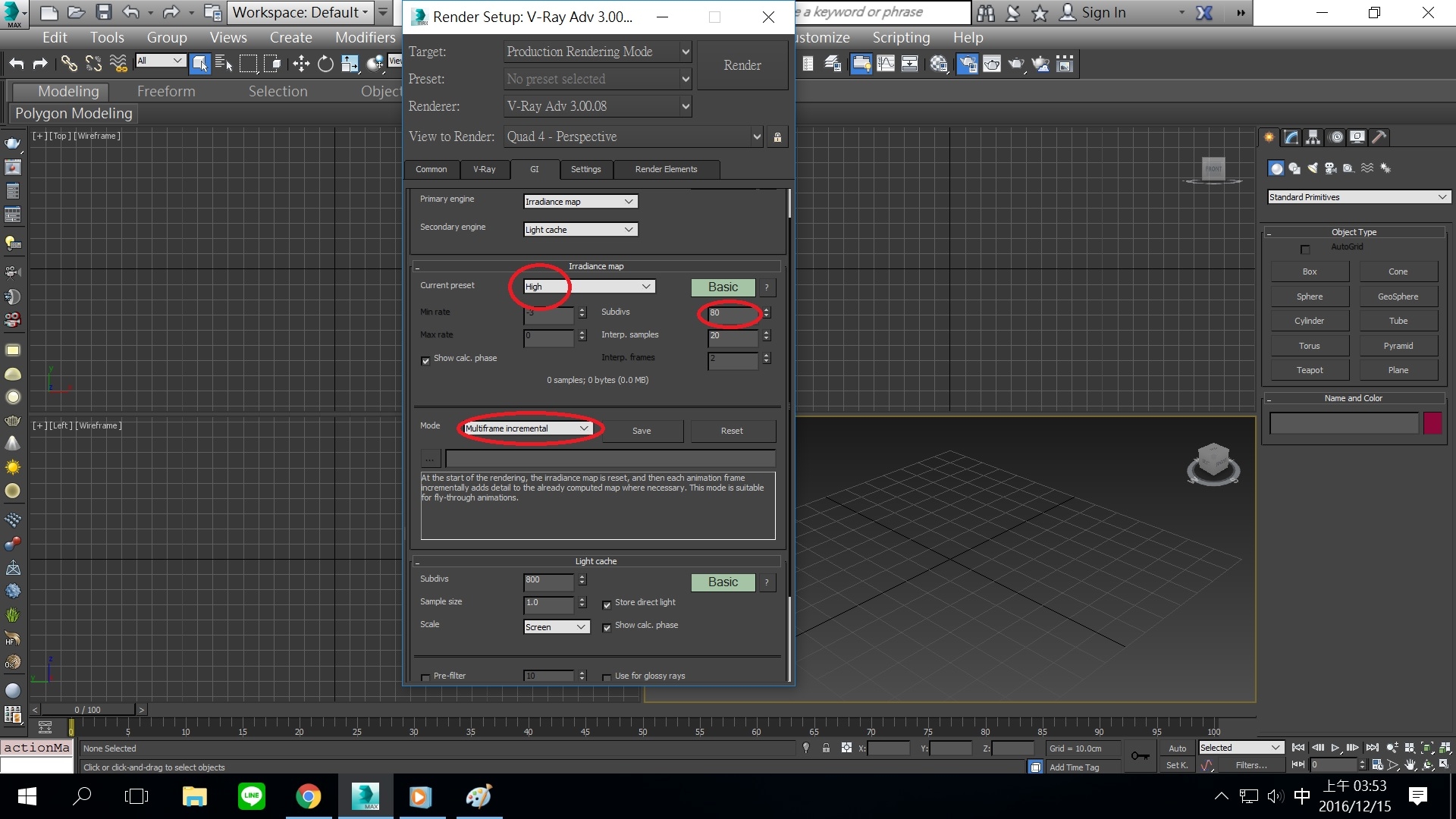The height and width of the screenshot is (819, 1456).
Task: Open the Current preset High dropdown
Action: 589,287
